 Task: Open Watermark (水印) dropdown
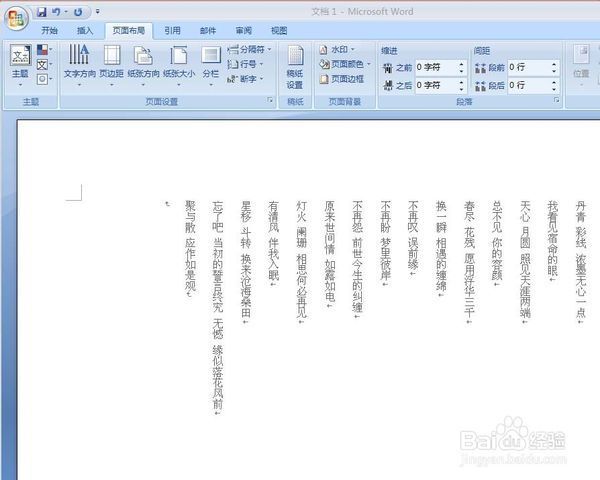pos(337,49)
